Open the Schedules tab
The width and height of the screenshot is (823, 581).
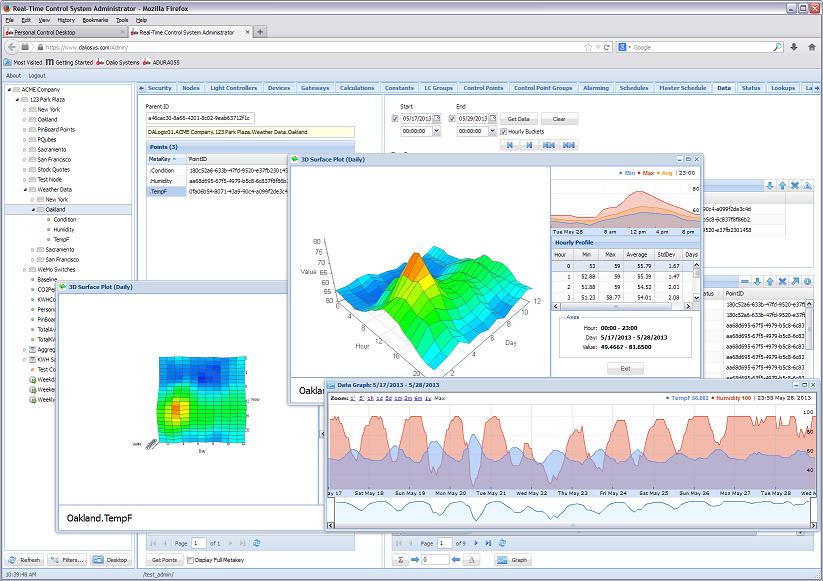click(x=634, y=88)
